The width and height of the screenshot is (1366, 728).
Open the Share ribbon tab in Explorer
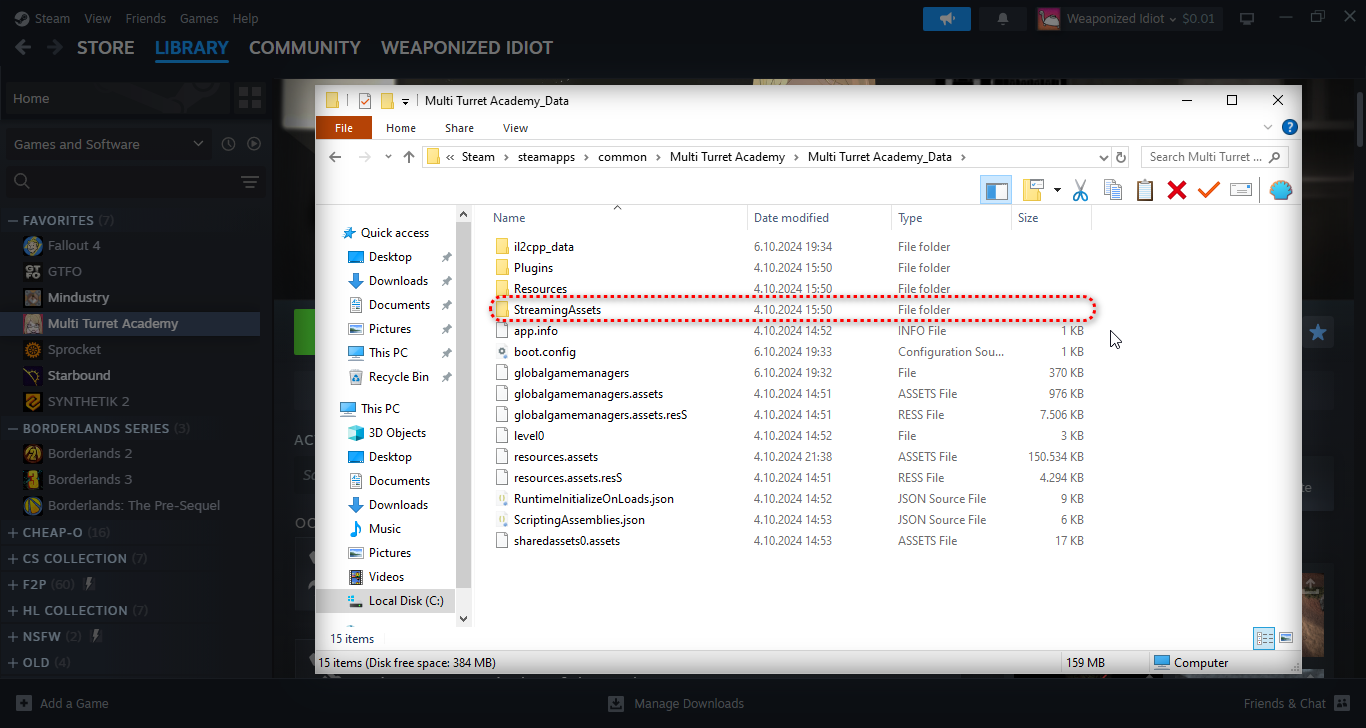click(x=460, y=128)
